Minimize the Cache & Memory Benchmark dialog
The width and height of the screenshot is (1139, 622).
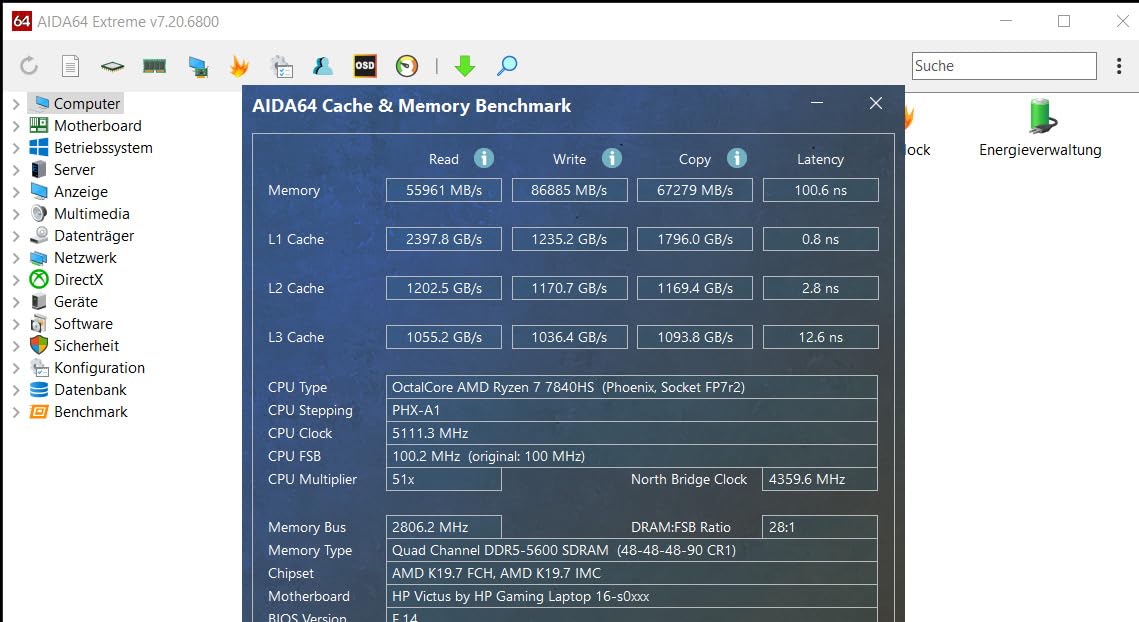pyautogui.click(x=817, y=103)
